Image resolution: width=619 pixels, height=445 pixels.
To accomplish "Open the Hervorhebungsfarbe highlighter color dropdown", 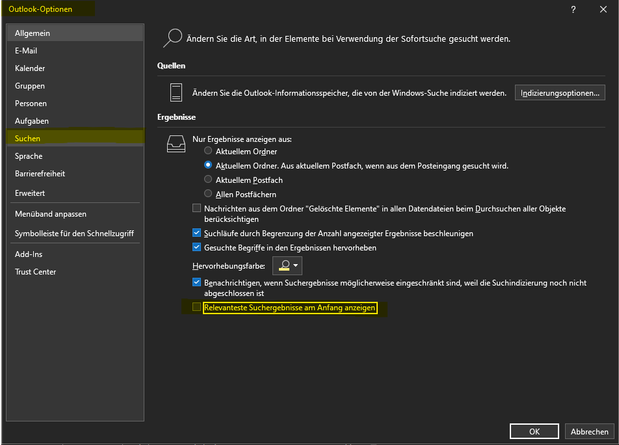I will (287, 266).
